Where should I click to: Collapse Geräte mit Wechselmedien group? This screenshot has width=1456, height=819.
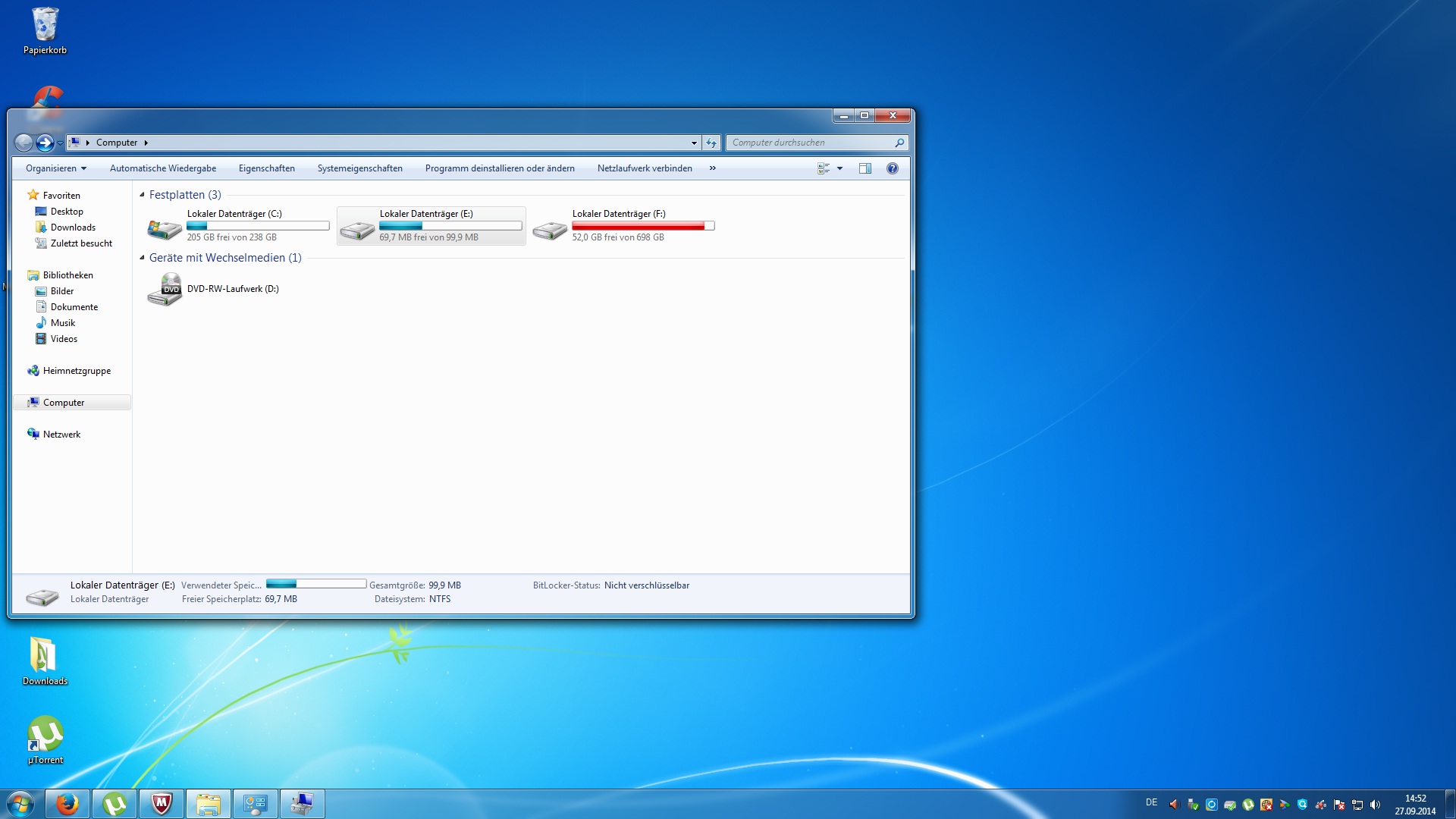tap(142, 258)
